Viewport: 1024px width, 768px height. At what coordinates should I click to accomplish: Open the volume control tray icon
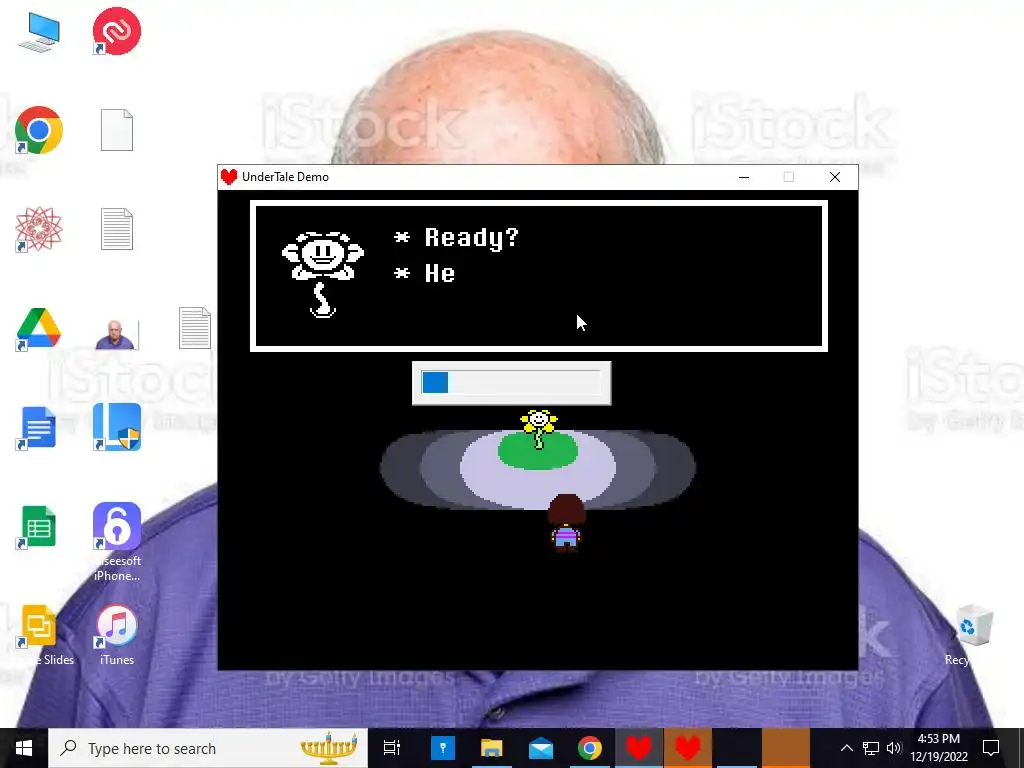pyautogui.click(x=894, y=748)
